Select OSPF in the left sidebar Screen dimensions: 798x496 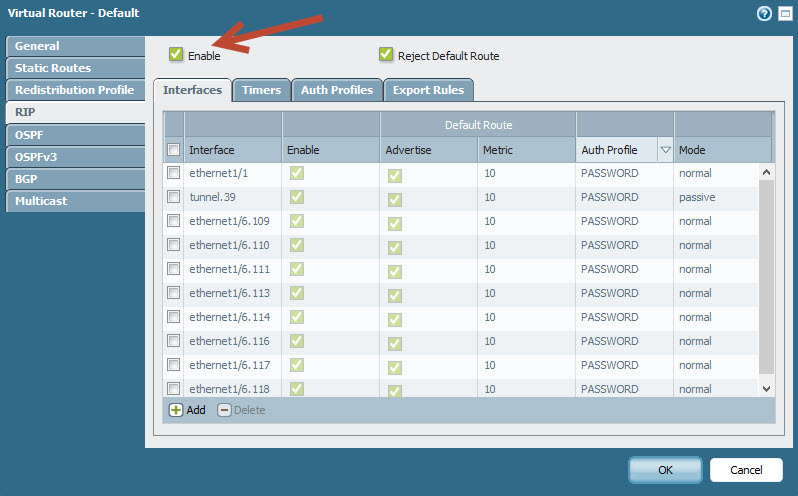(x=29, y=134)
